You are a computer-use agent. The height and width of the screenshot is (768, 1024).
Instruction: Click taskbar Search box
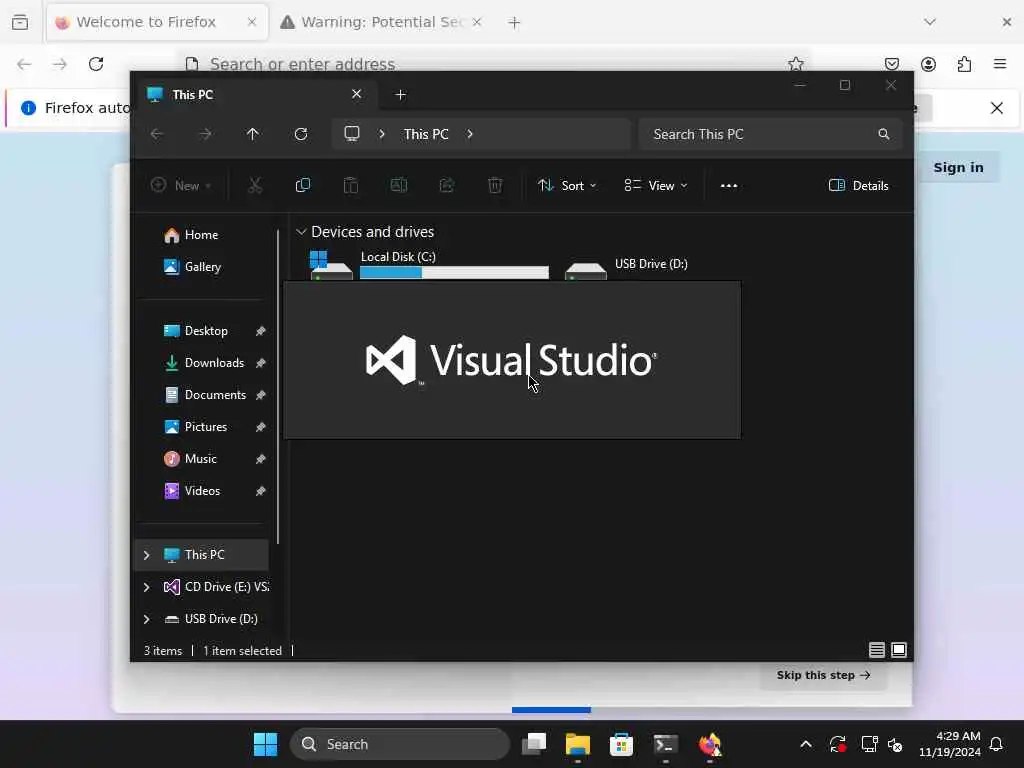pos(400,744)
